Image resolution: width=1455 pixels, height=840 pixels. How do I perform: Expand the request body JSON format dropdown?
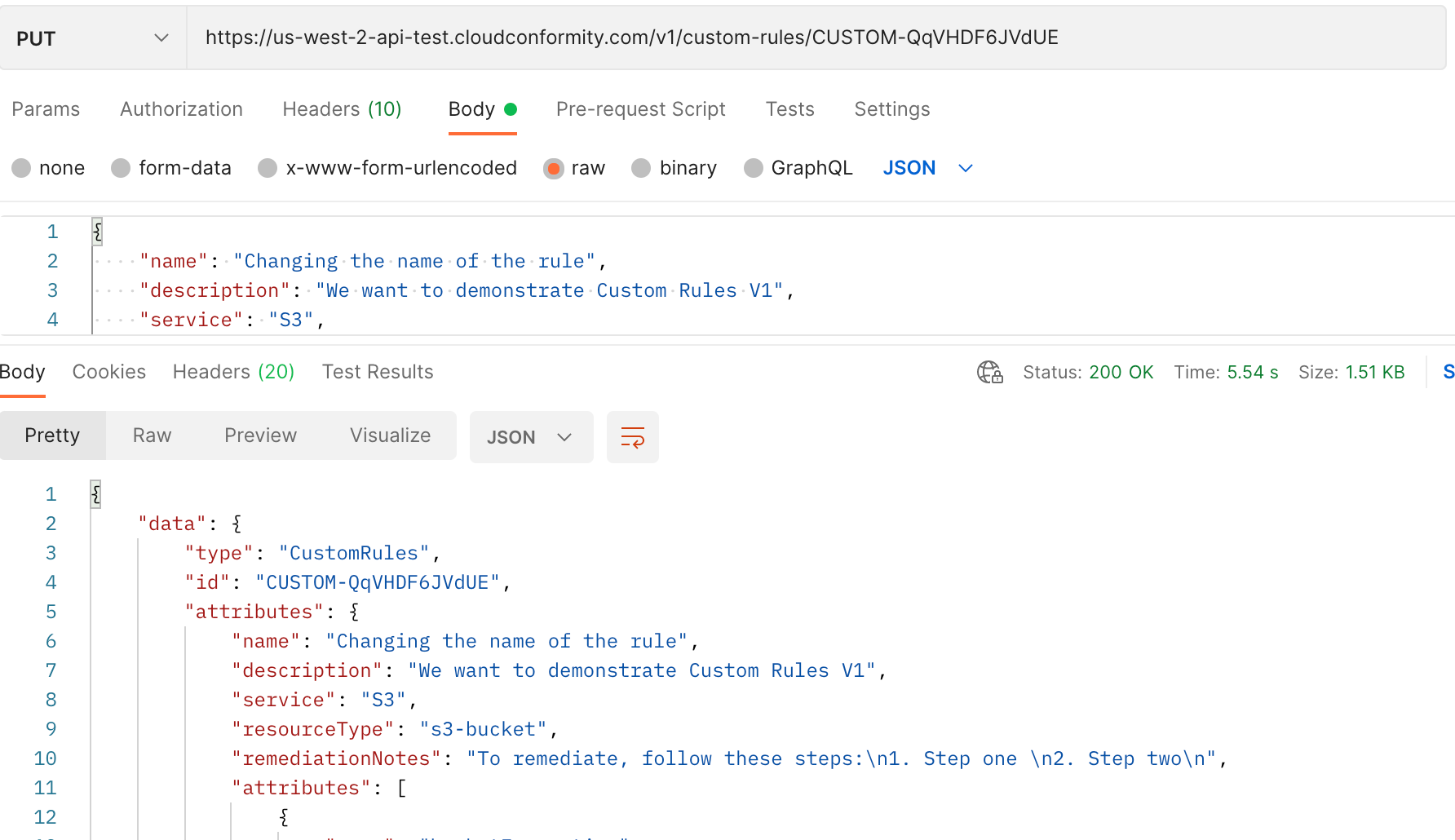pos(928,168)
